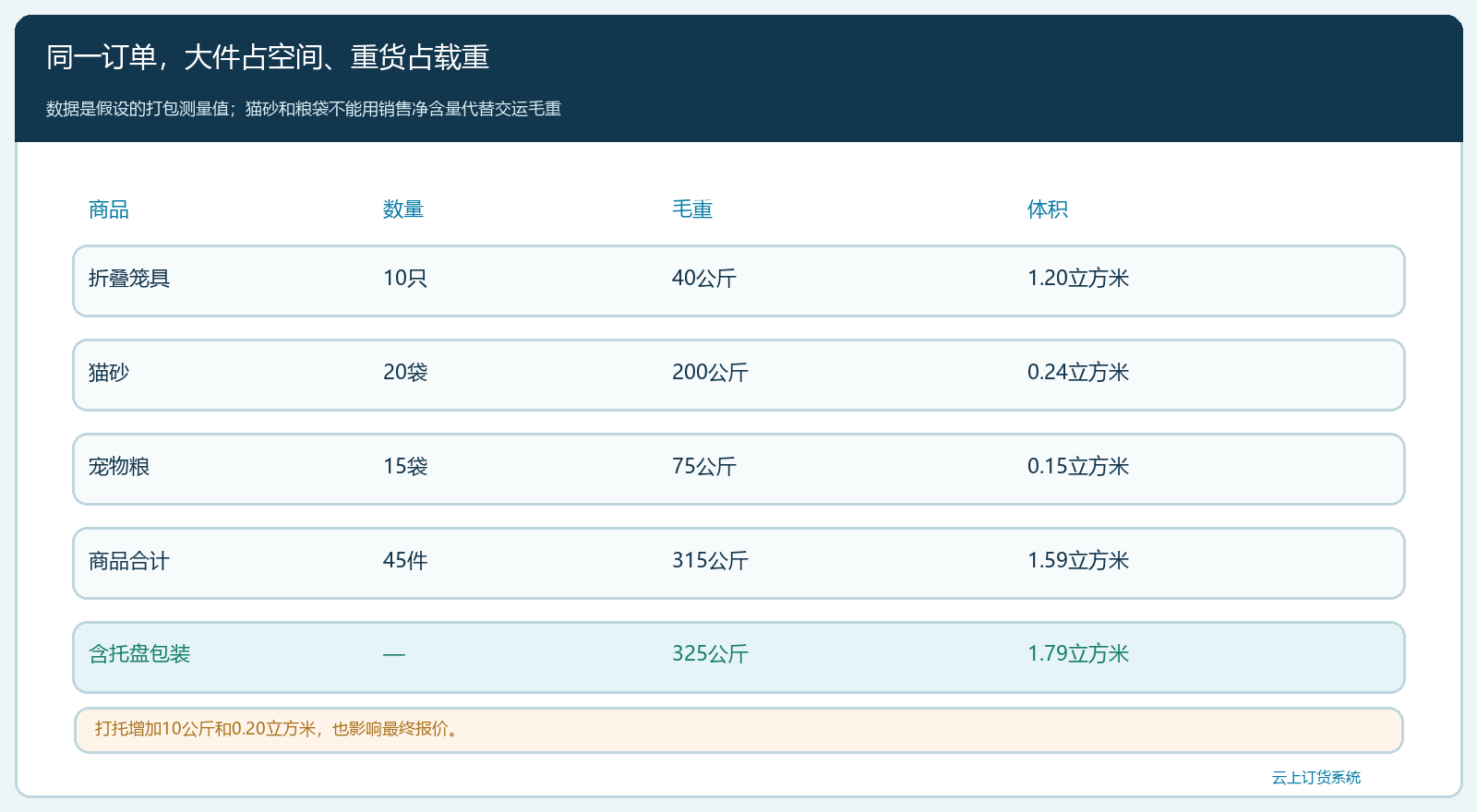Screen dimensions: 1477x812
Task: Click the 45件 total quantity
Action: point(405,561)
